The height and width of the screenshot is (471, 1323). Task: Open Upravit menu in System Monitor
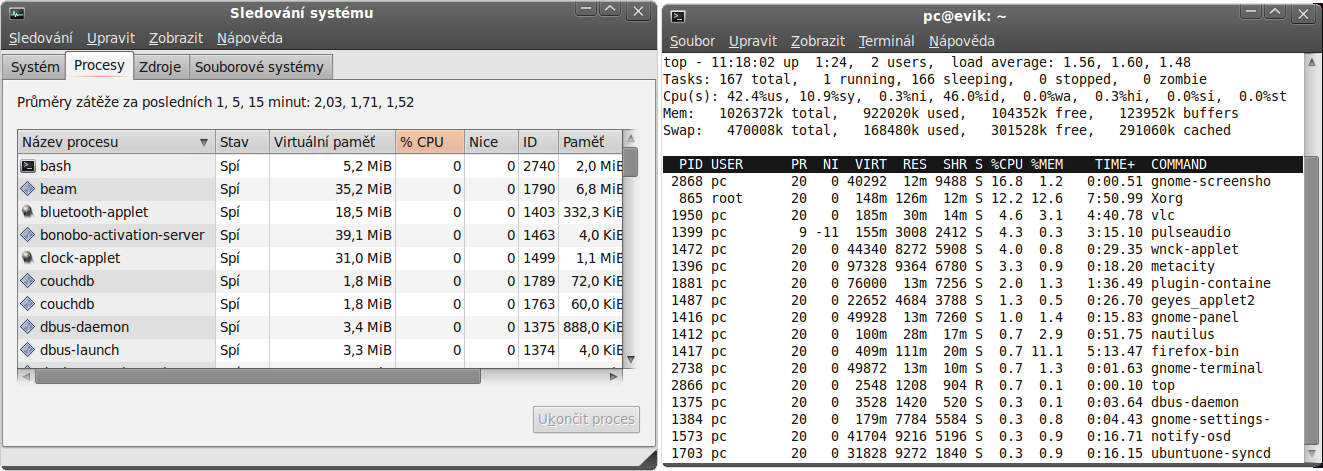tap(111, 38)
